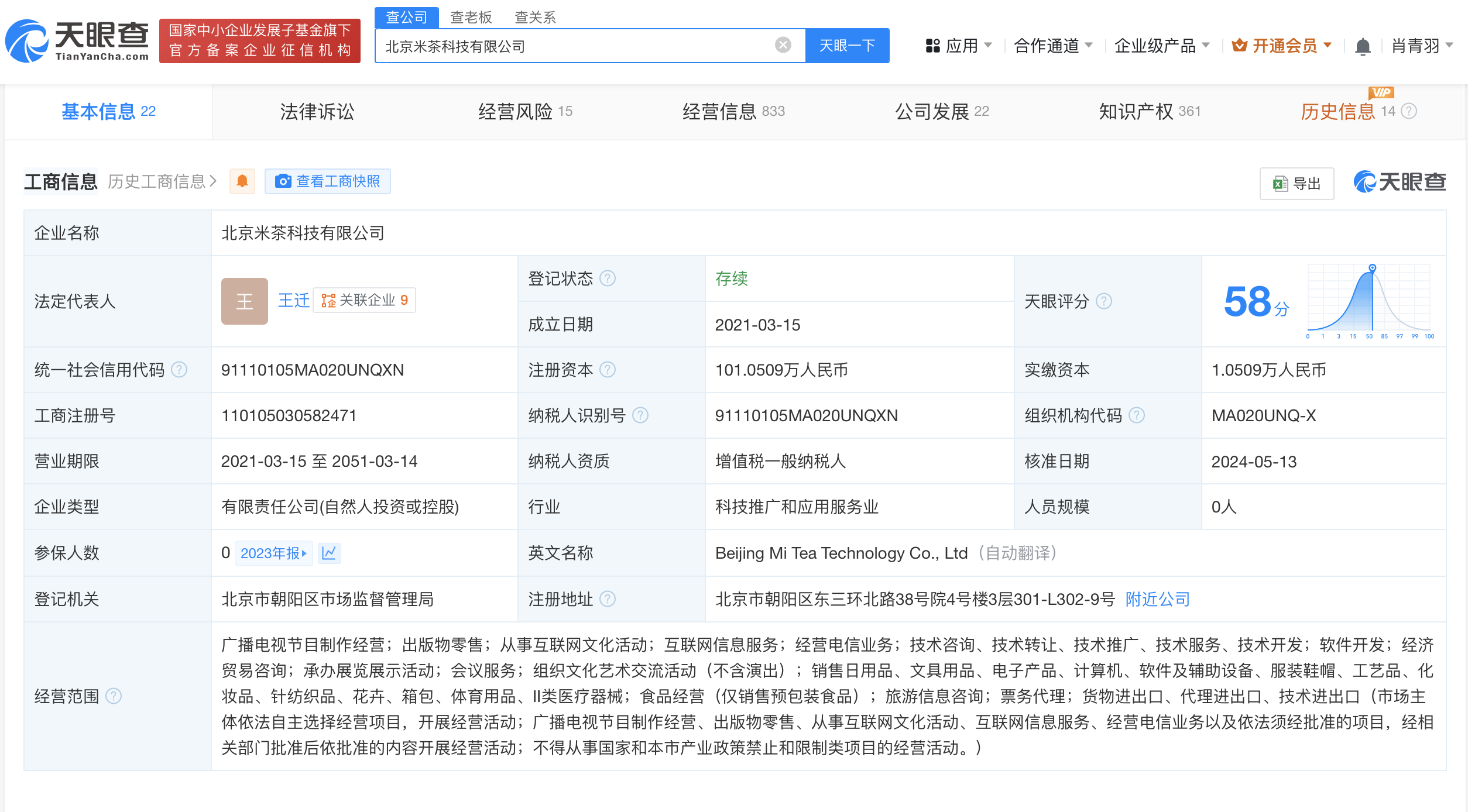
Task: Click the notification bell in header
Action: (x=1363, y=46)
